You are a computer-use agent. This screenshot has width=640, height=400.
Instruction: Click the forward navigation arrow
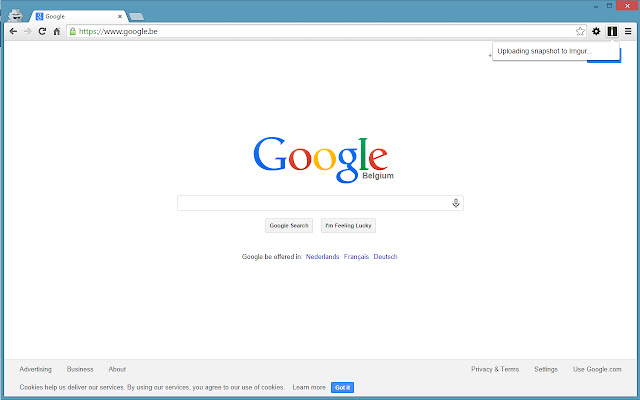tap(27, 31)
